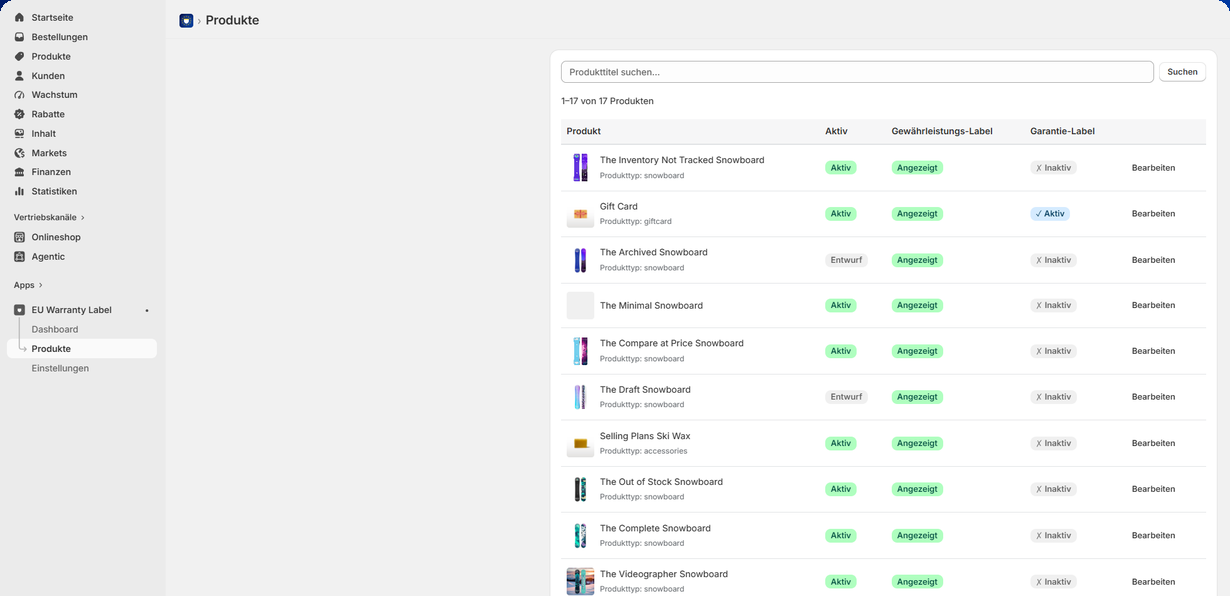
Task: Expand the Apps section
Action: [x=28, y=285]
